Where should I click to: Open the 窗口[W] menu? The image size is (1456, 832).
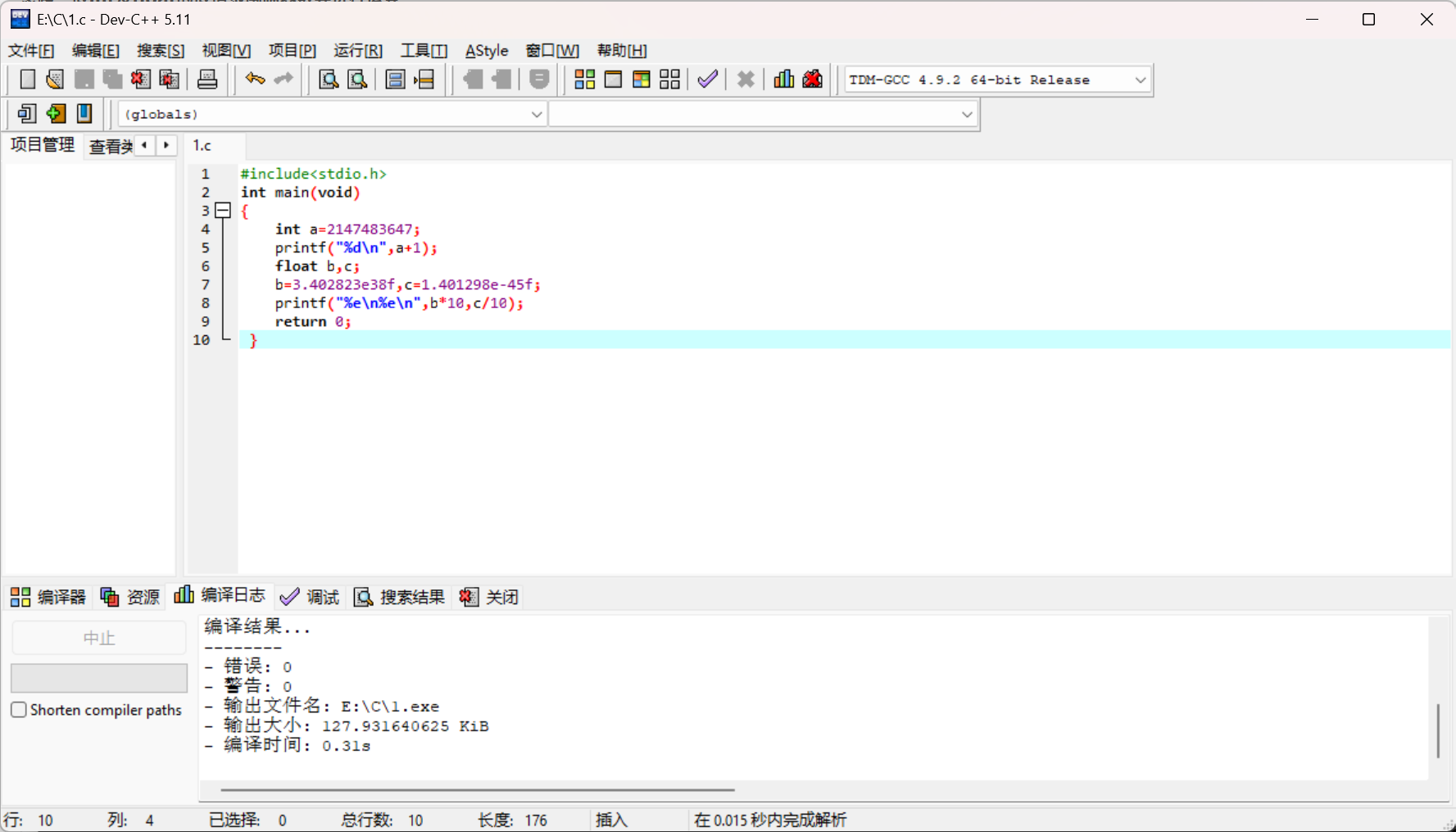pos(552,51)
